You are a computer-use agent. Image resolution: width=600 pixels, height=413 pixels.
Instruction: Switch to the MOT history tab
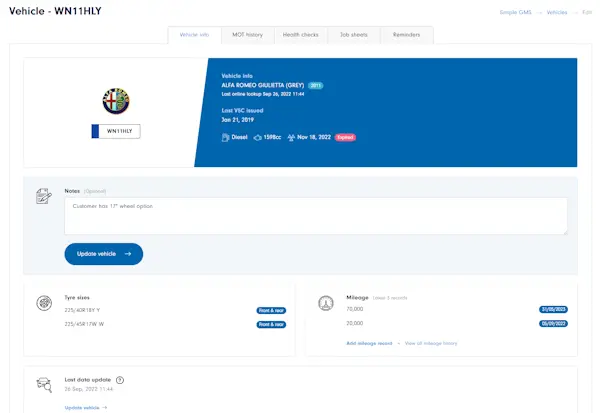click(247, 35)
